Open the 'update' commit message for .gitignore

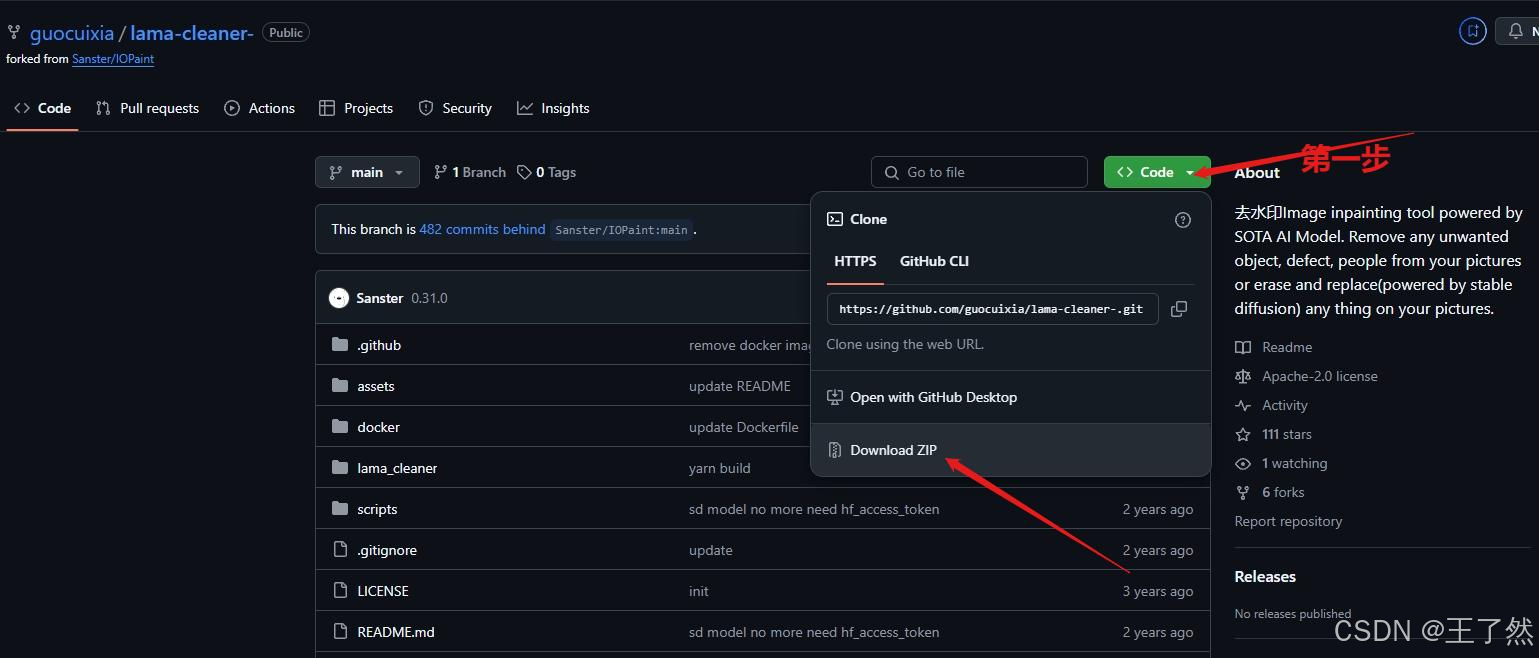[x=711, y=550]
